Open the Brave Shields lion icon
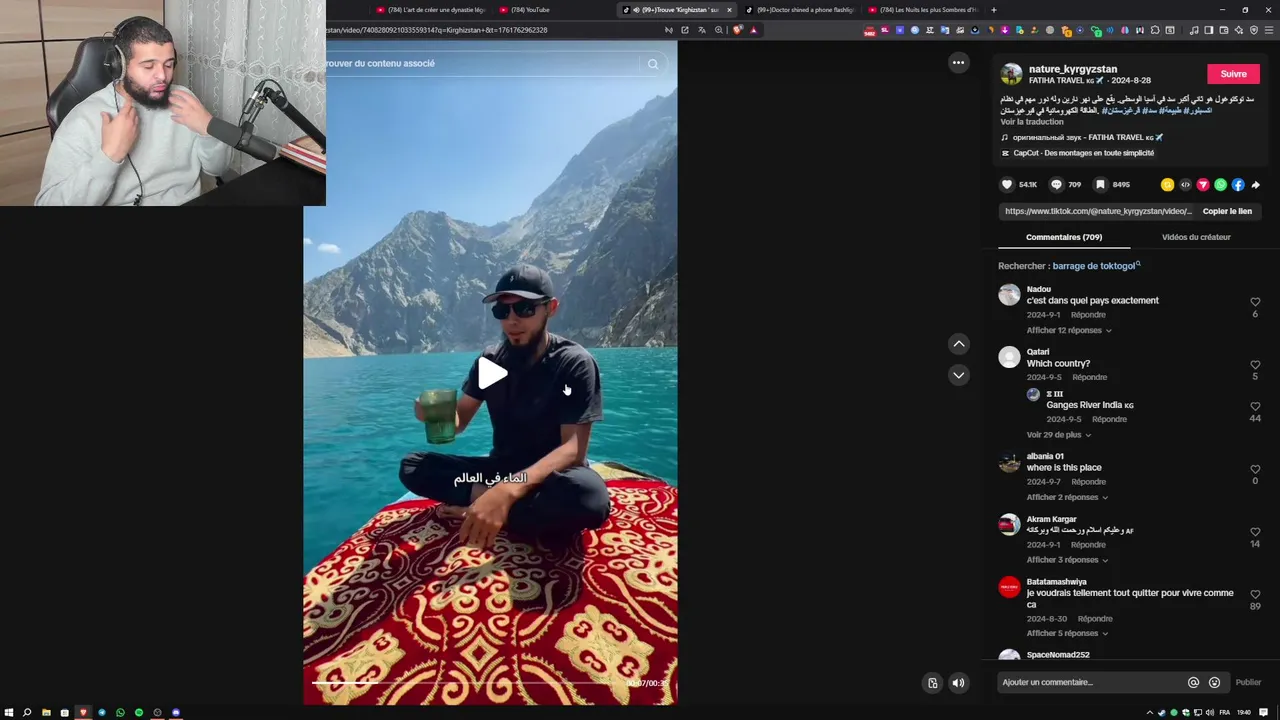 click(738, 30)
